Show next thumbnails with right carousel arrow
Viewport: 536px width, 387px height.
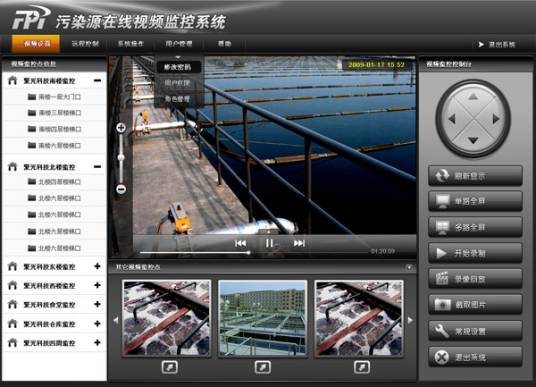(410, 320)
